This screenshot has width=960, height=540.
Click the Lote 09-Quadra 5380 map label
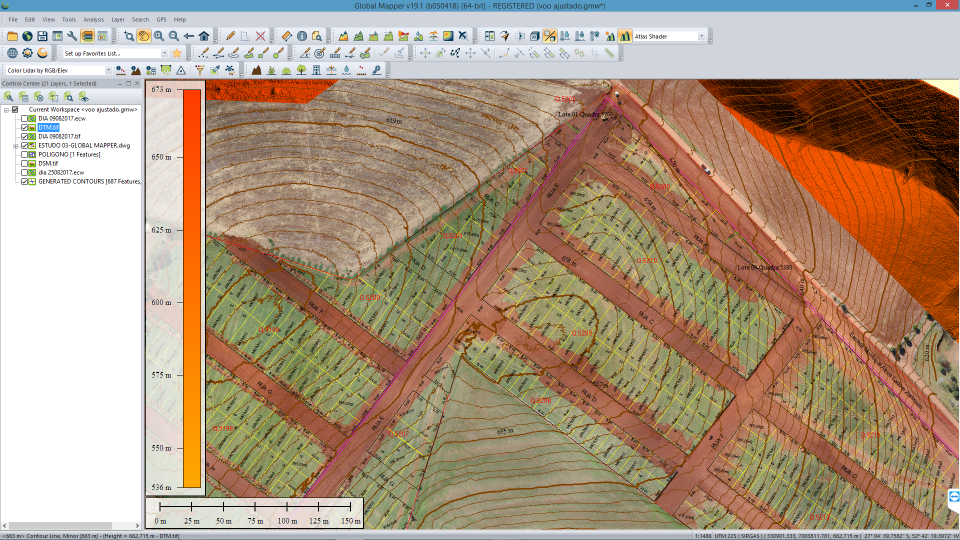[x=764, y=268]
